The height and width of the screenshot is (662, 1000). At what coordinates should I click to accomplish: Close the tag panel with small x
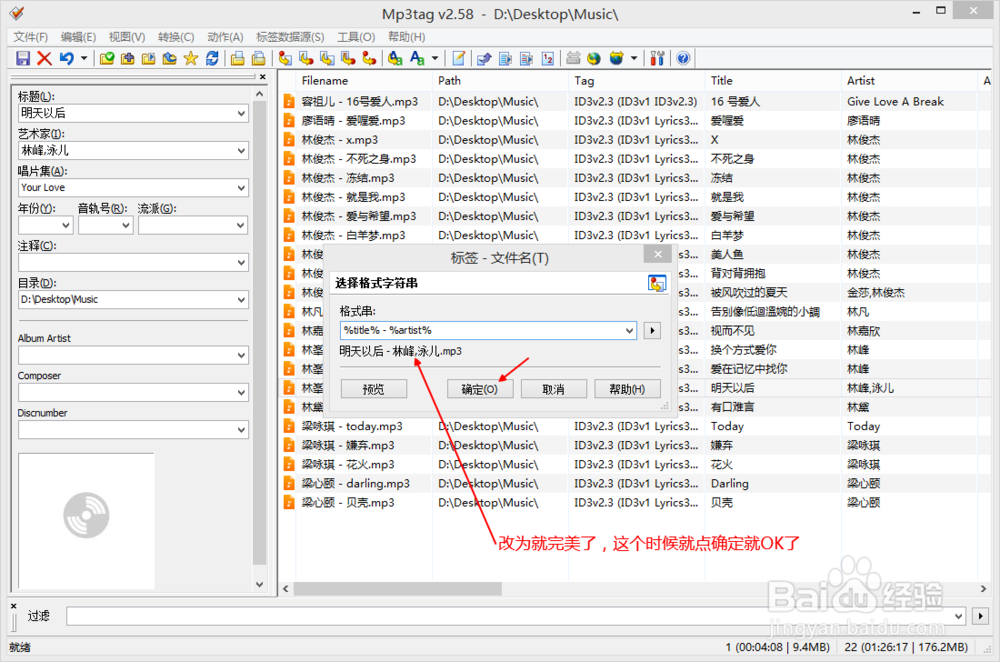[x=263, y=77]
